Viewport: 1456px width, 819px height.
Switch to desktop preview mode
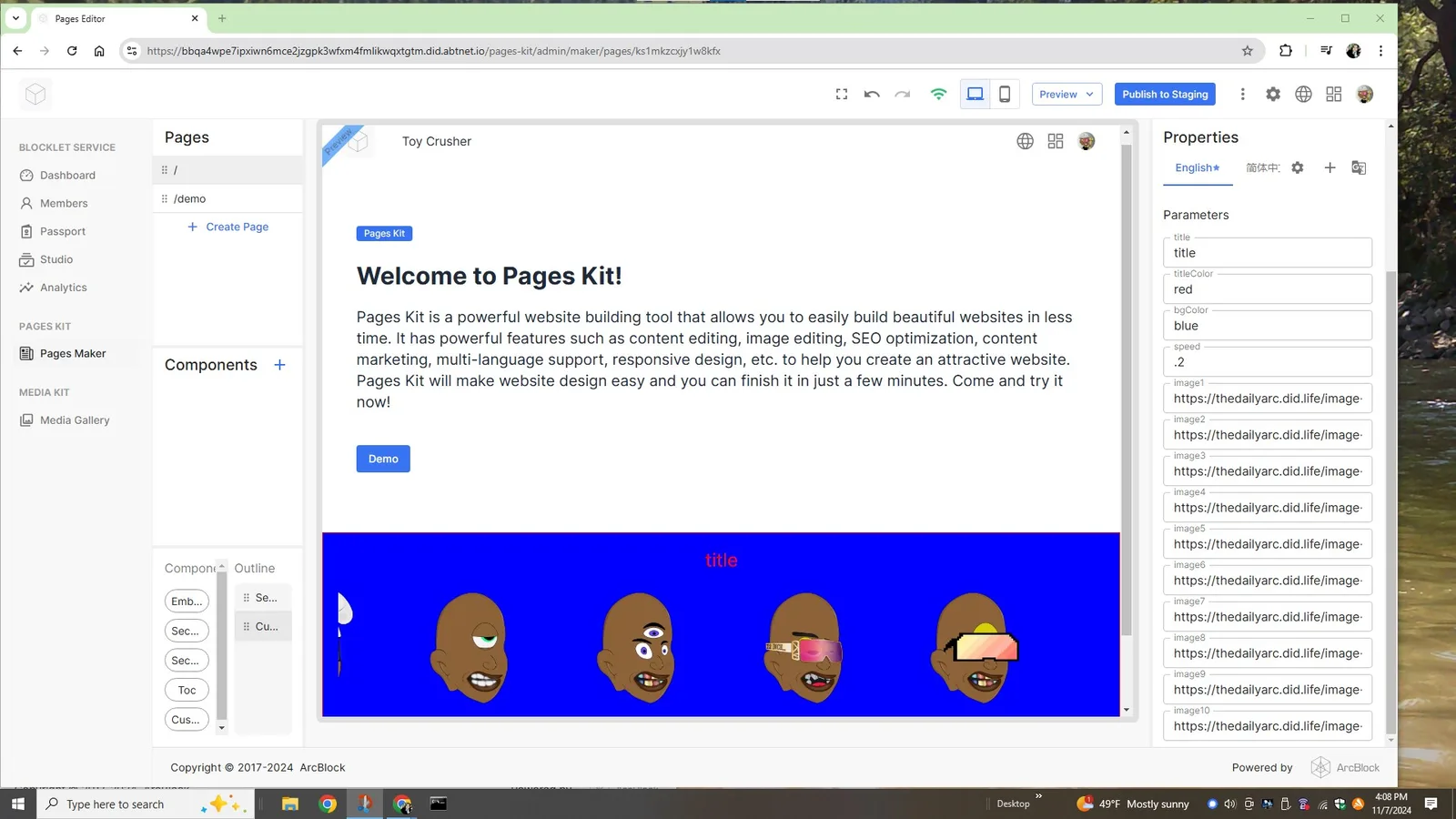(x=975, y=94)
